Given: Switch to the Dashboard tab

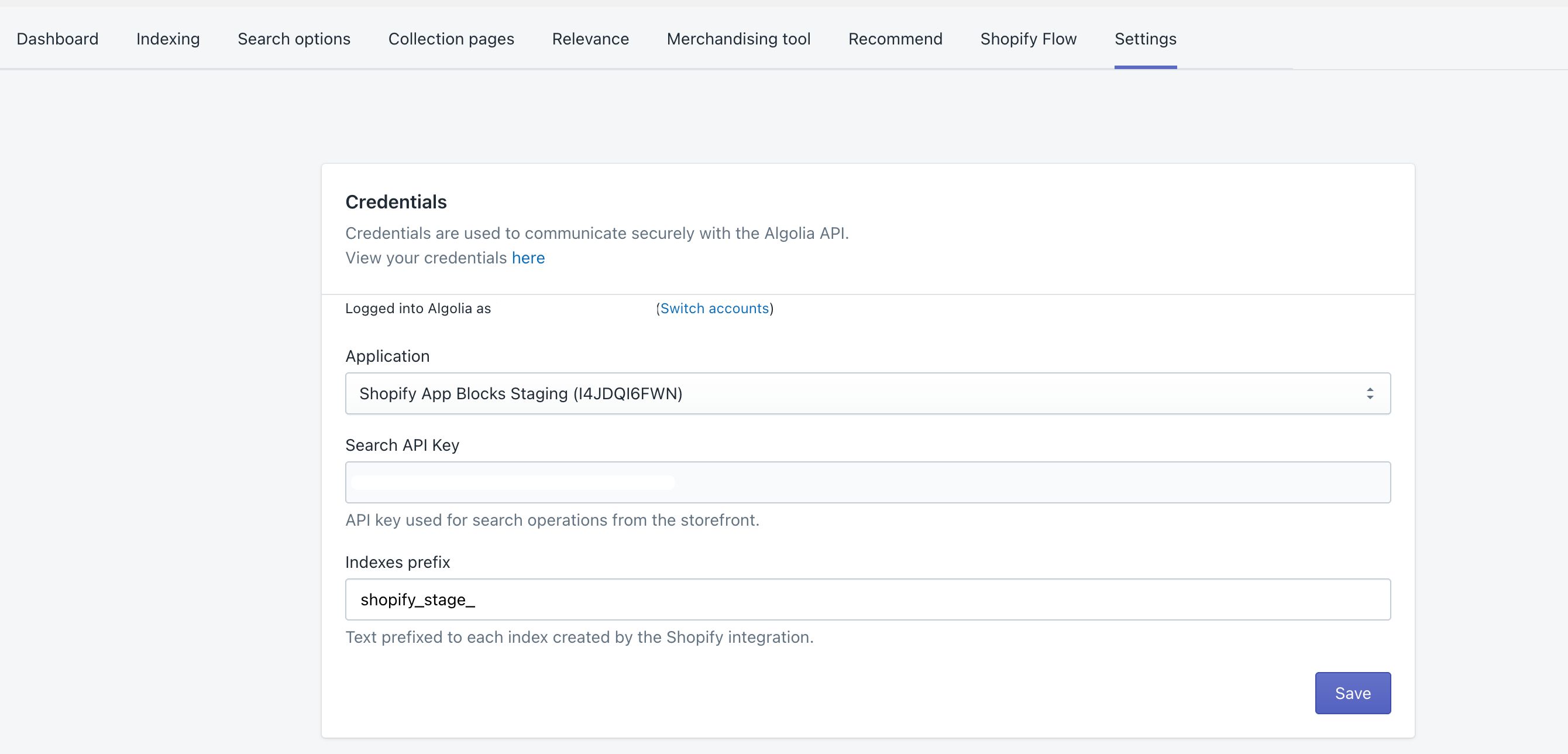Looking at the screenshot, I should [x=57, y=39].
